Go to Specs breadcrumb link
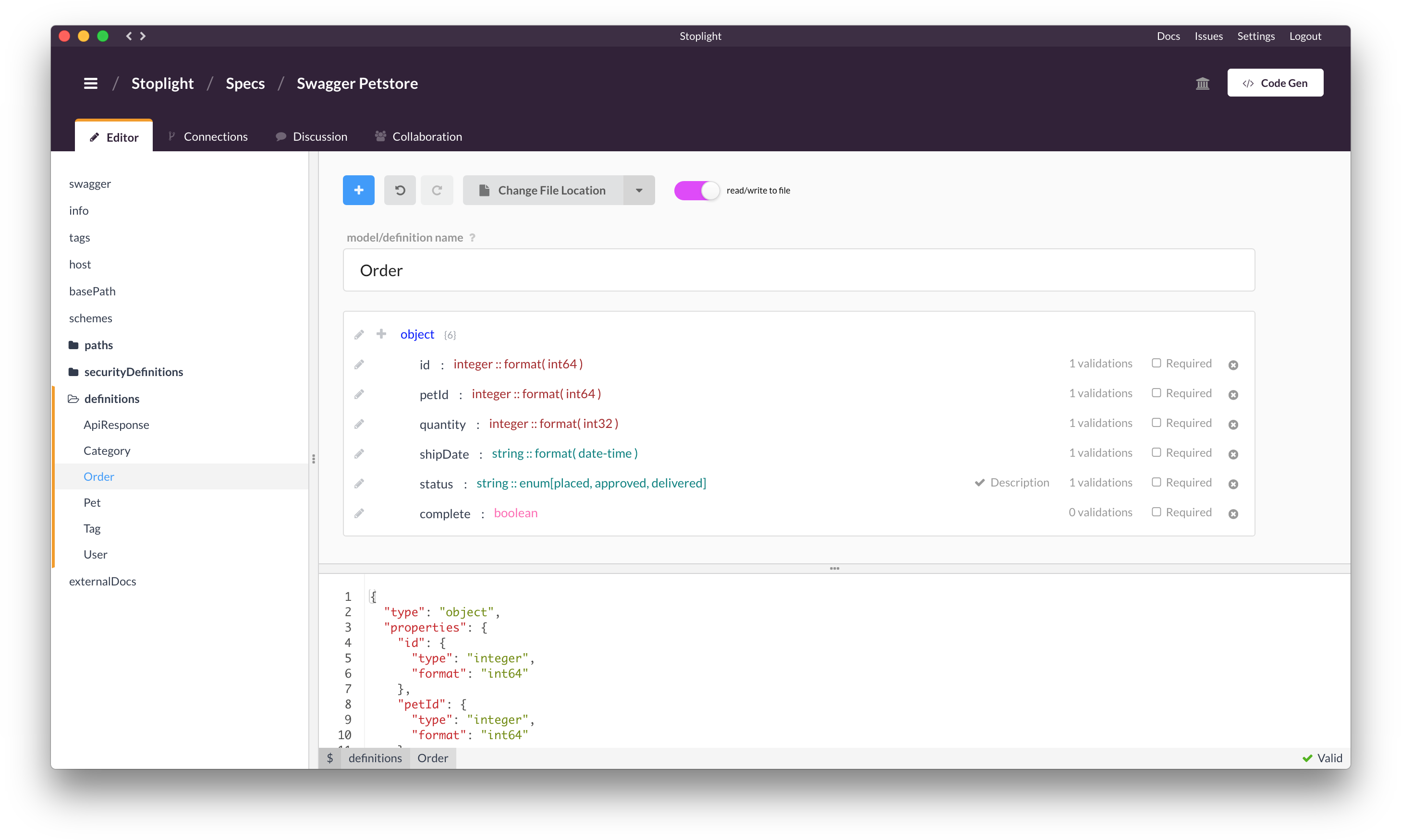This screenshot has height=840, width=1401. click(x=245, y=83)
